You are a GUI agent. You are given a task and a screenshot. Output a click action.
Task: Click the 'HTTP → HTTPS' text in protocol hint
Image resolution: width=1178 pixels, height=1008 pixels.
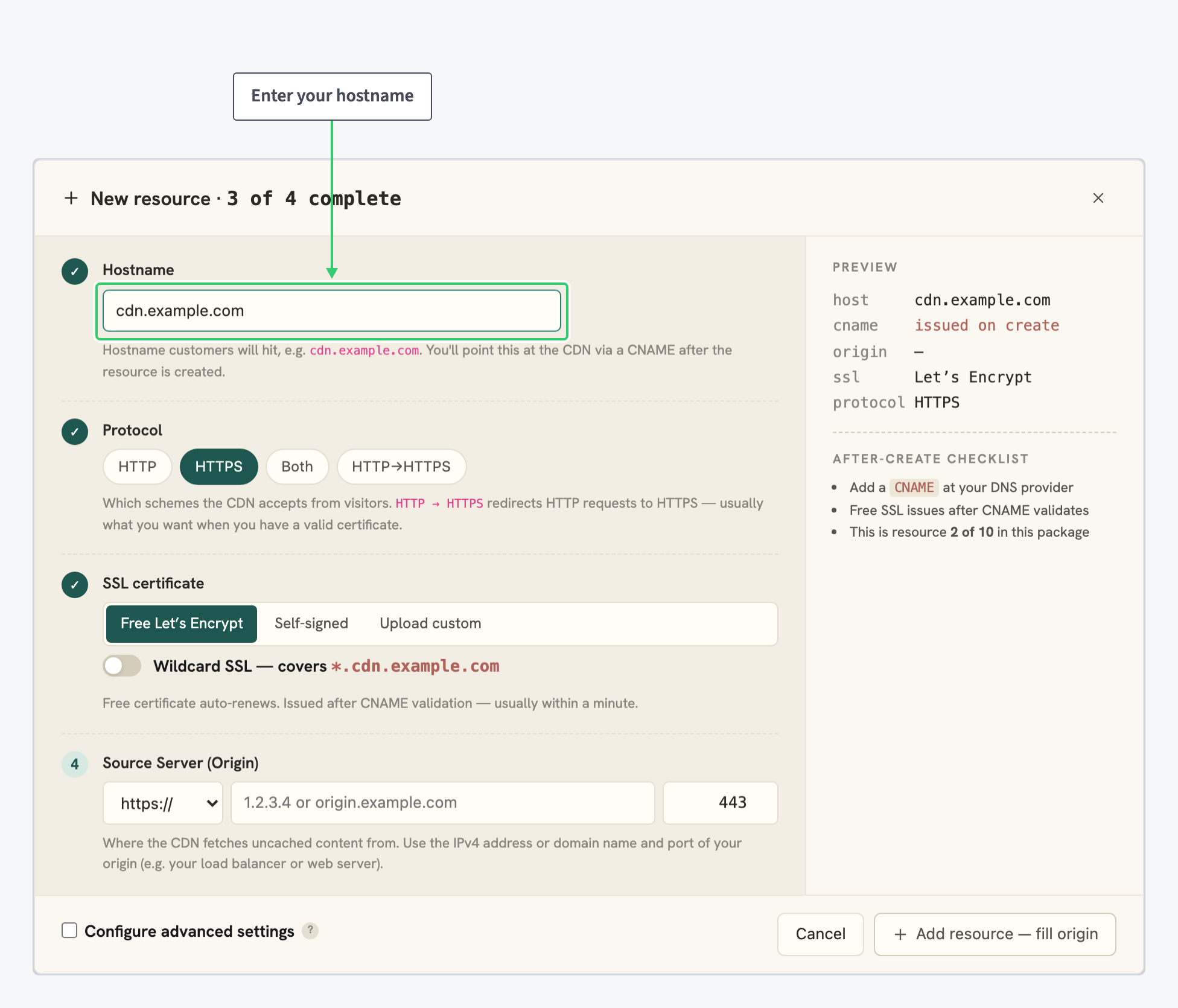(x=439, y=503)
